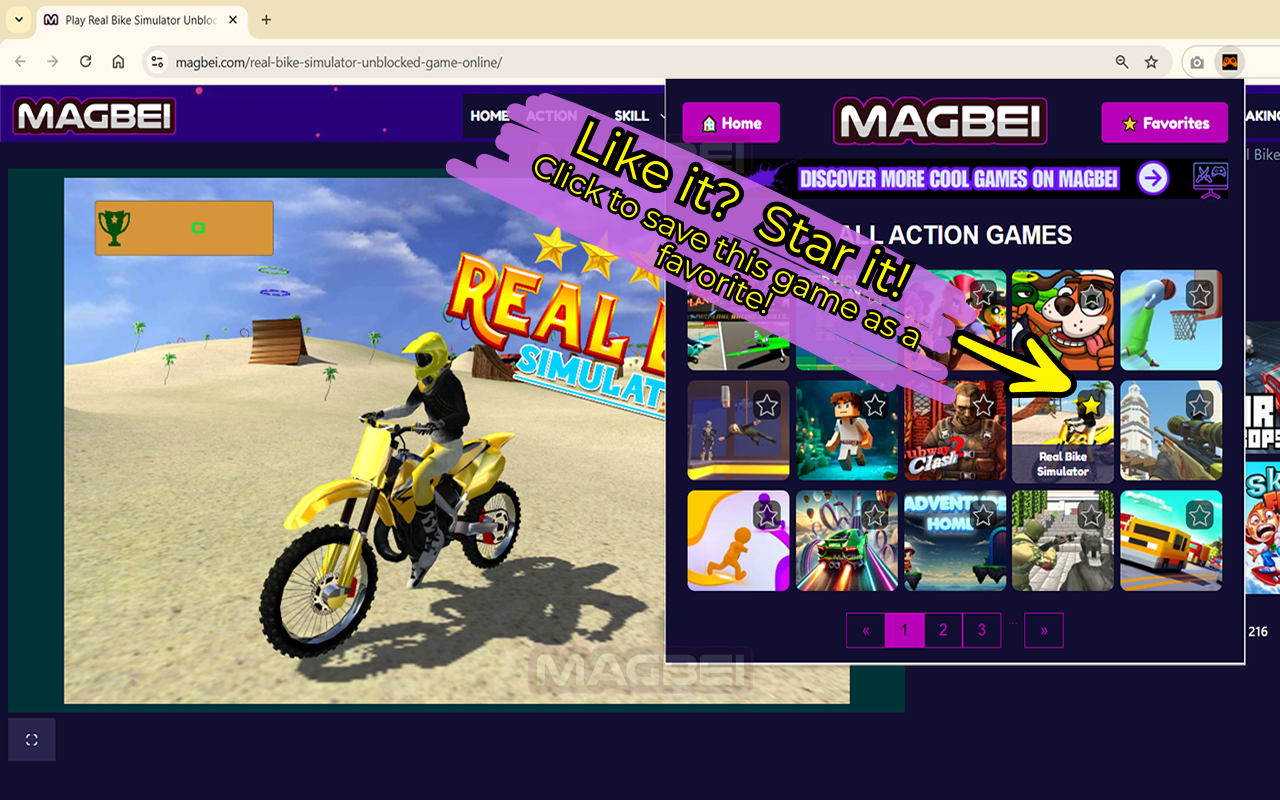This screenshot has width=1280, height=800.
Task: Open the basketball dunk game thumbnail
Action: pos(1171,320)
